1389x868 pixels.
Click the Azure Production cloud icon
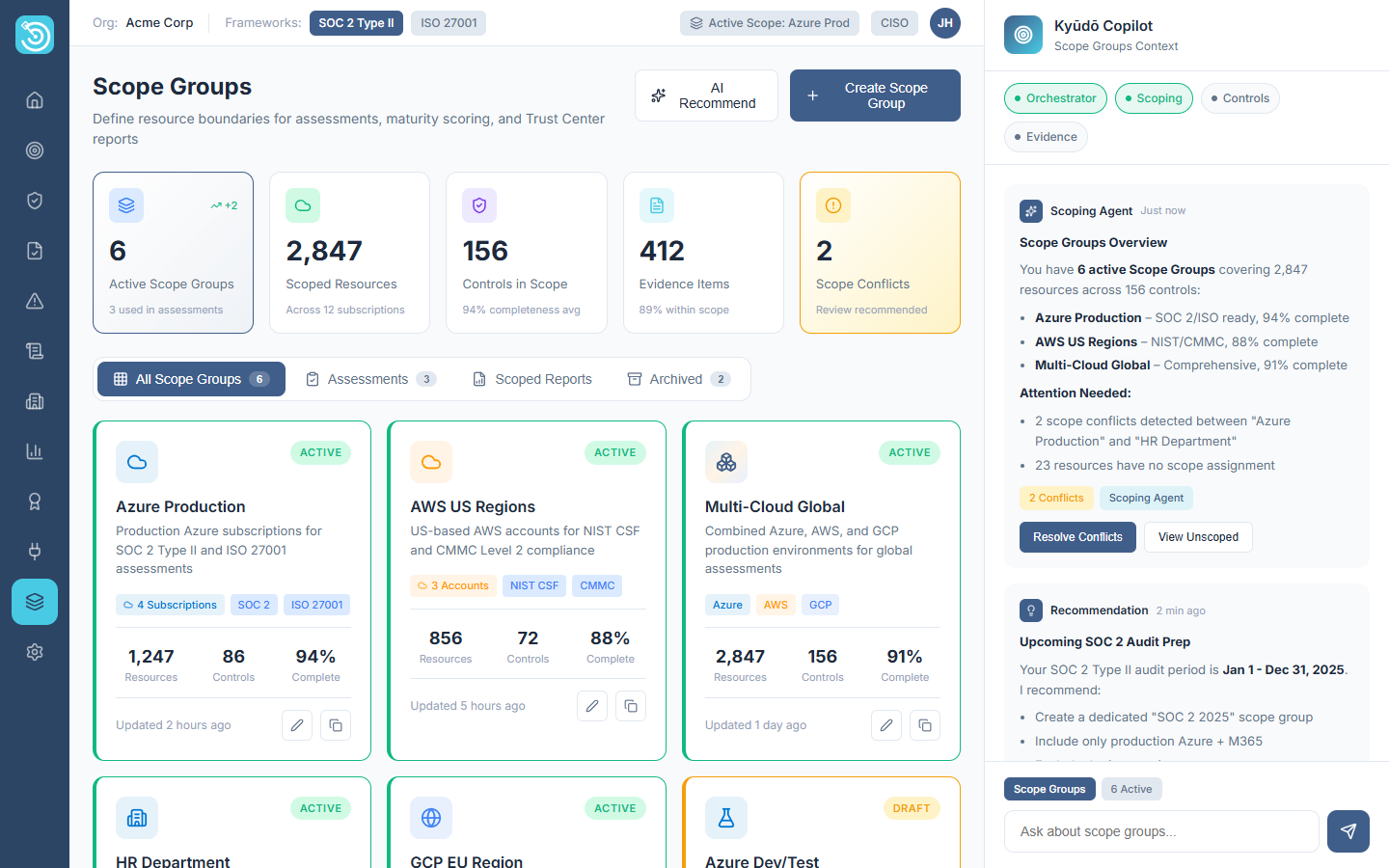click(x=137, y=462)
